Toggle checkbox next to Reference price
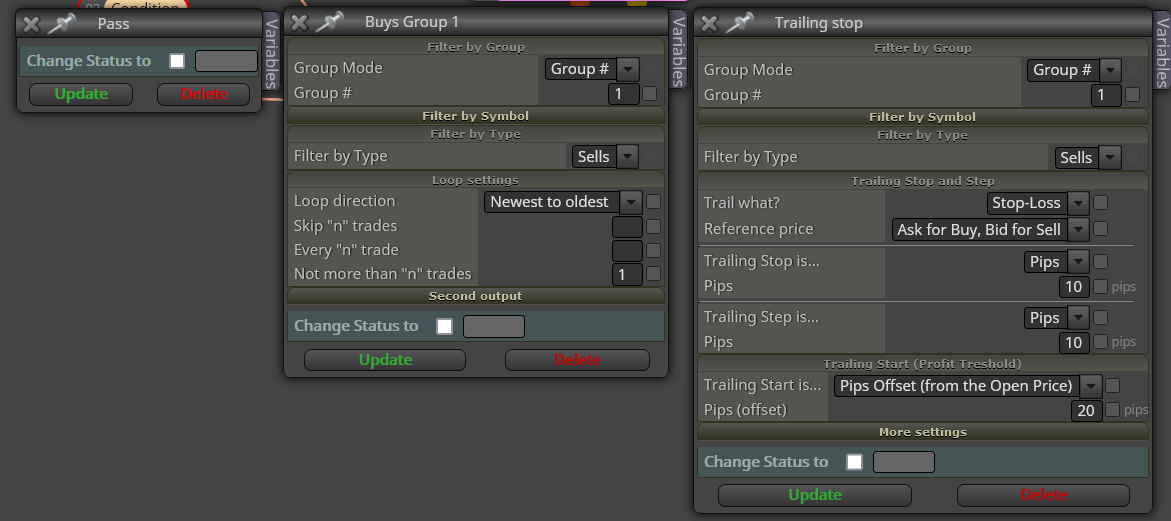Screen dimensions: 1171x521 point(1100,228)
